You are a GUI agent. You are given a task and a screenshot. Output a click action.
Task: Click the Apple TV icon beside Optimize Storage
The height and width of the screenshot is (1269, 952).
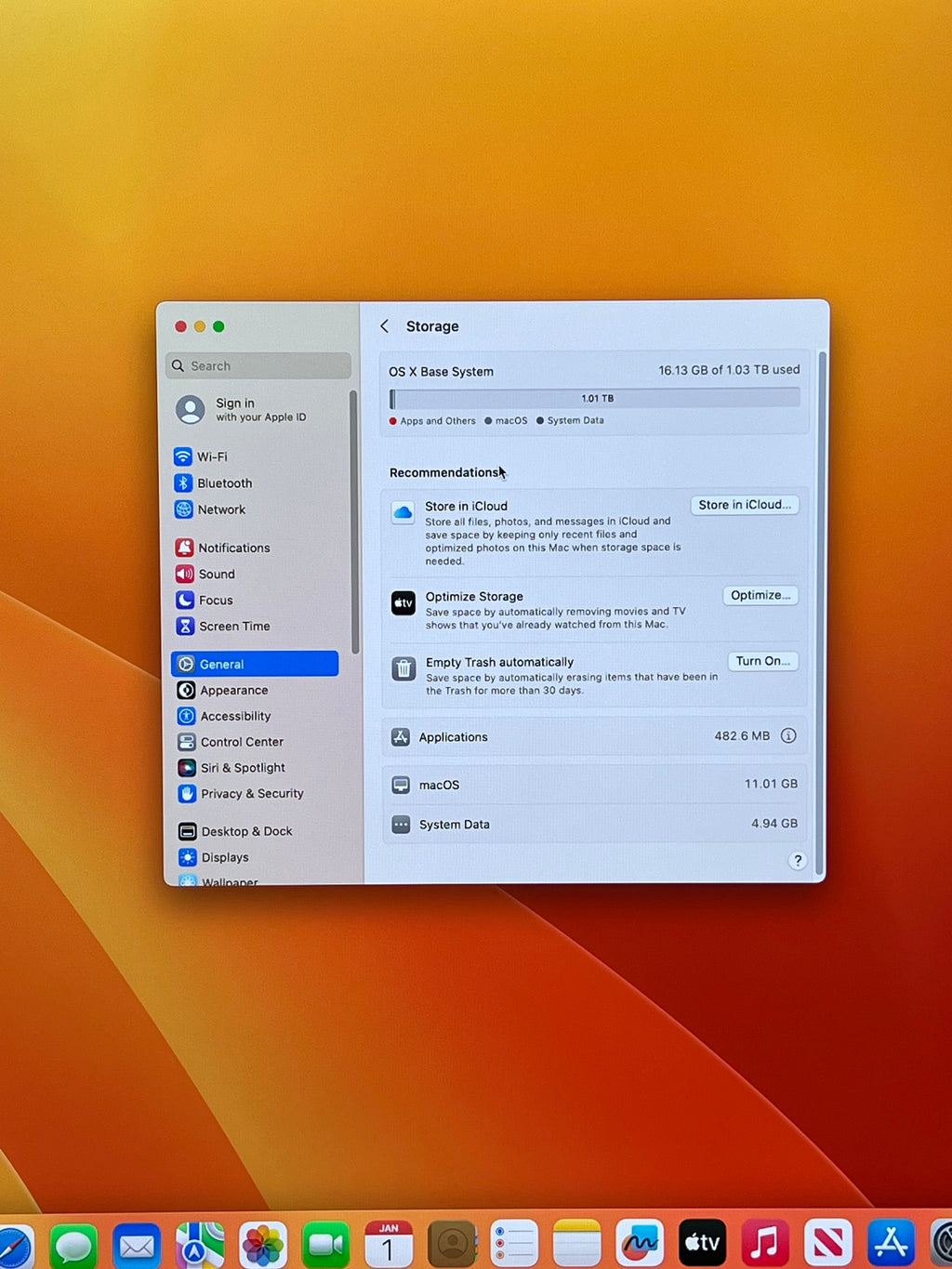click(x=403, y=602)
